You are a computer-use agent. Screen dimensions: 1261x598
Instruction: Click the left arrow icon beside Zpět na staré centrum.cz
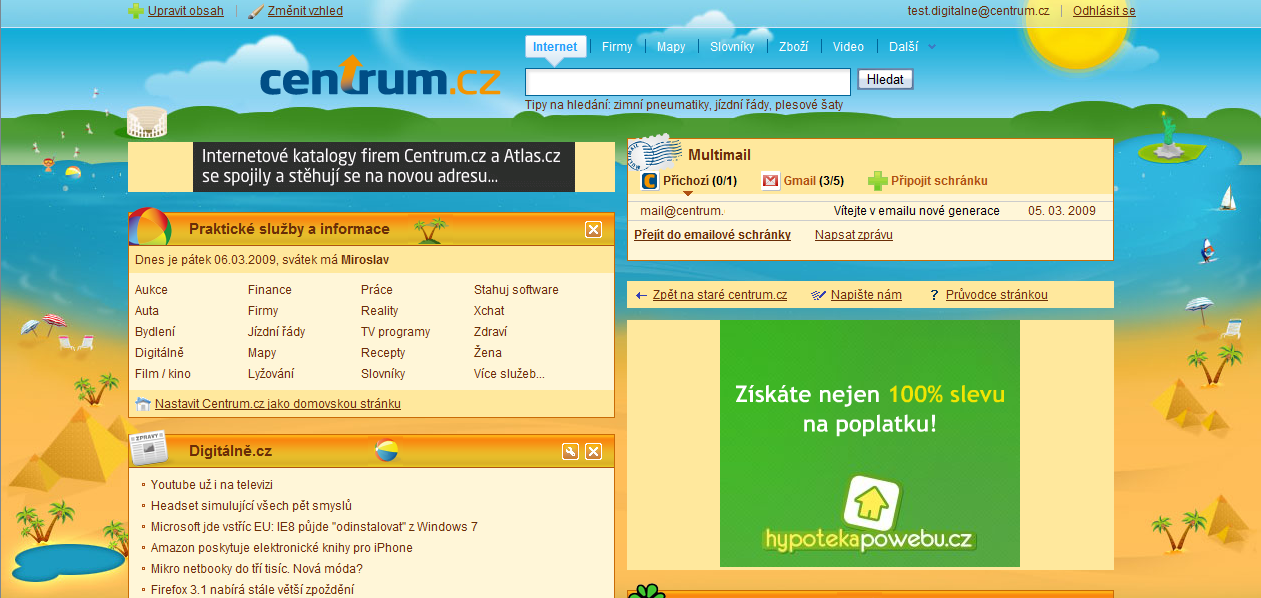641,295
